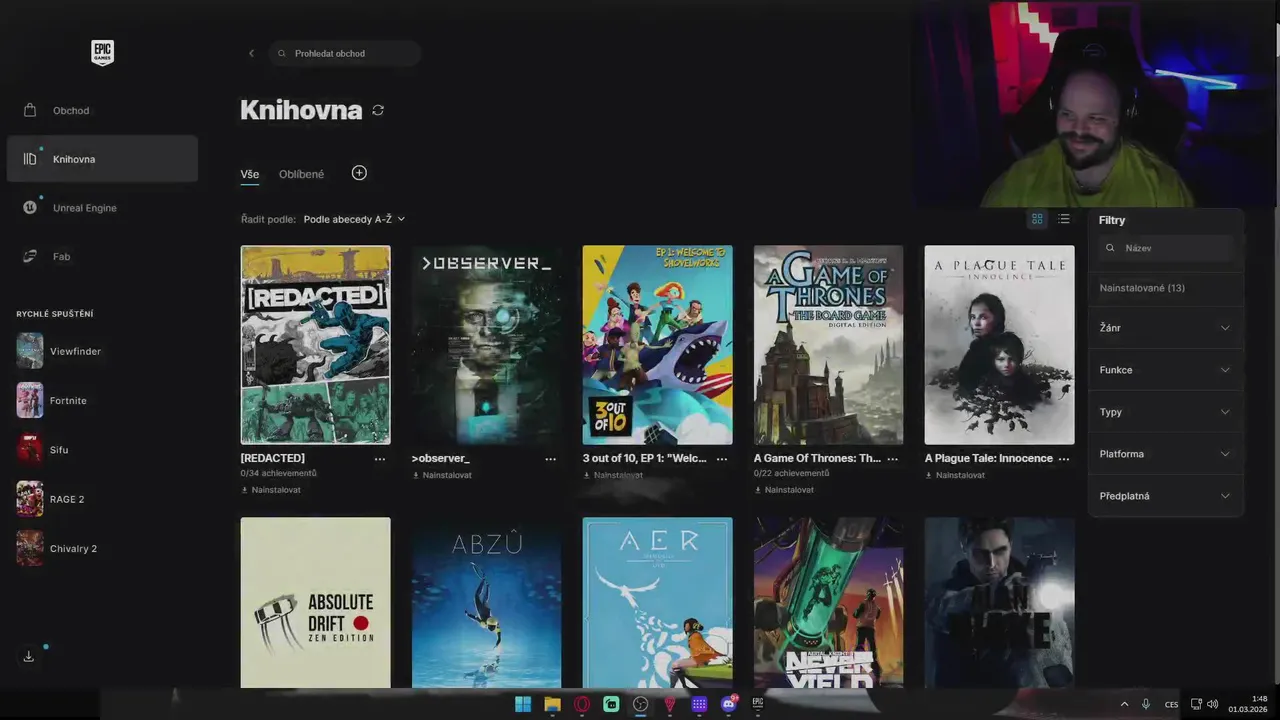Launch Fortnite from quick launch
The height and width of the screenshot is (720, 1280).
click(x=53, y=400)
